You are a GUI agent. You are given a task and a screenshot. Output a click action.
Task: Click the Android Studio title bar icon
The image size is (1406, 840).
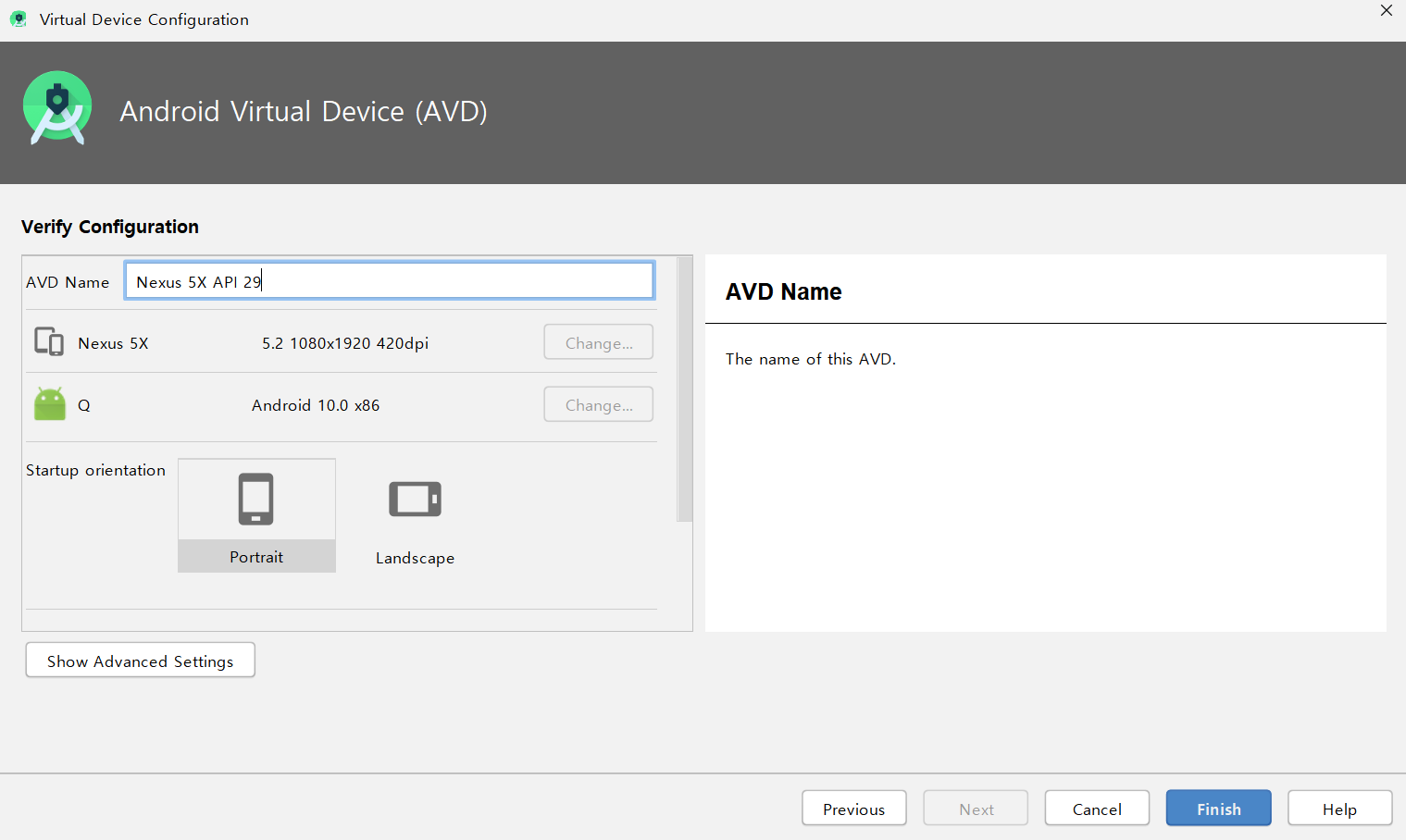[x=18, y=19]
